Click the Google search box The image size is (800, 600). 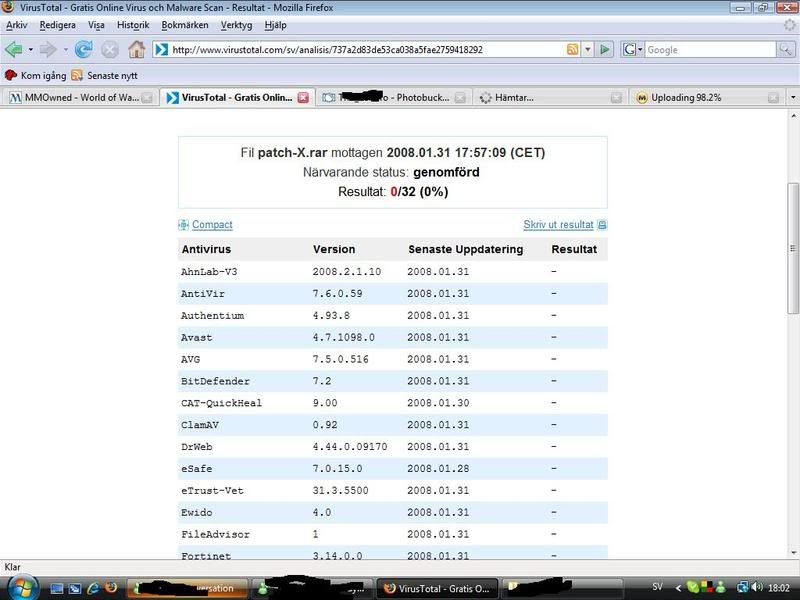click(710, 49)
